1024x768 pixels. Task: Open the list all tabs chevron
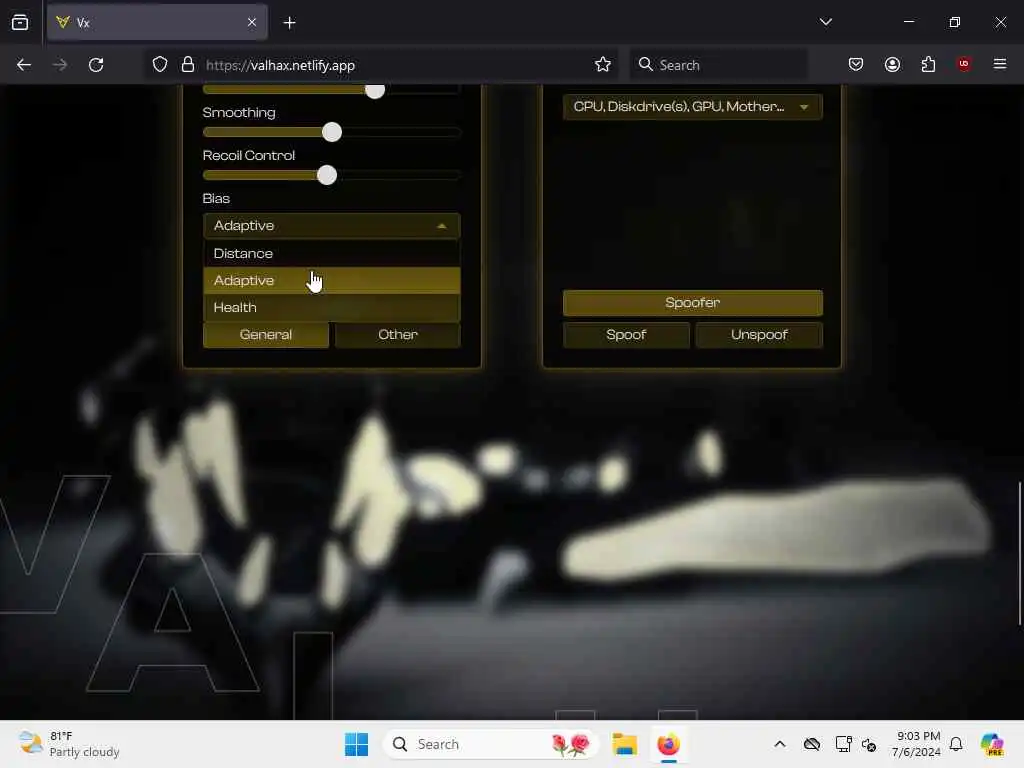click(x=825, y=22)
